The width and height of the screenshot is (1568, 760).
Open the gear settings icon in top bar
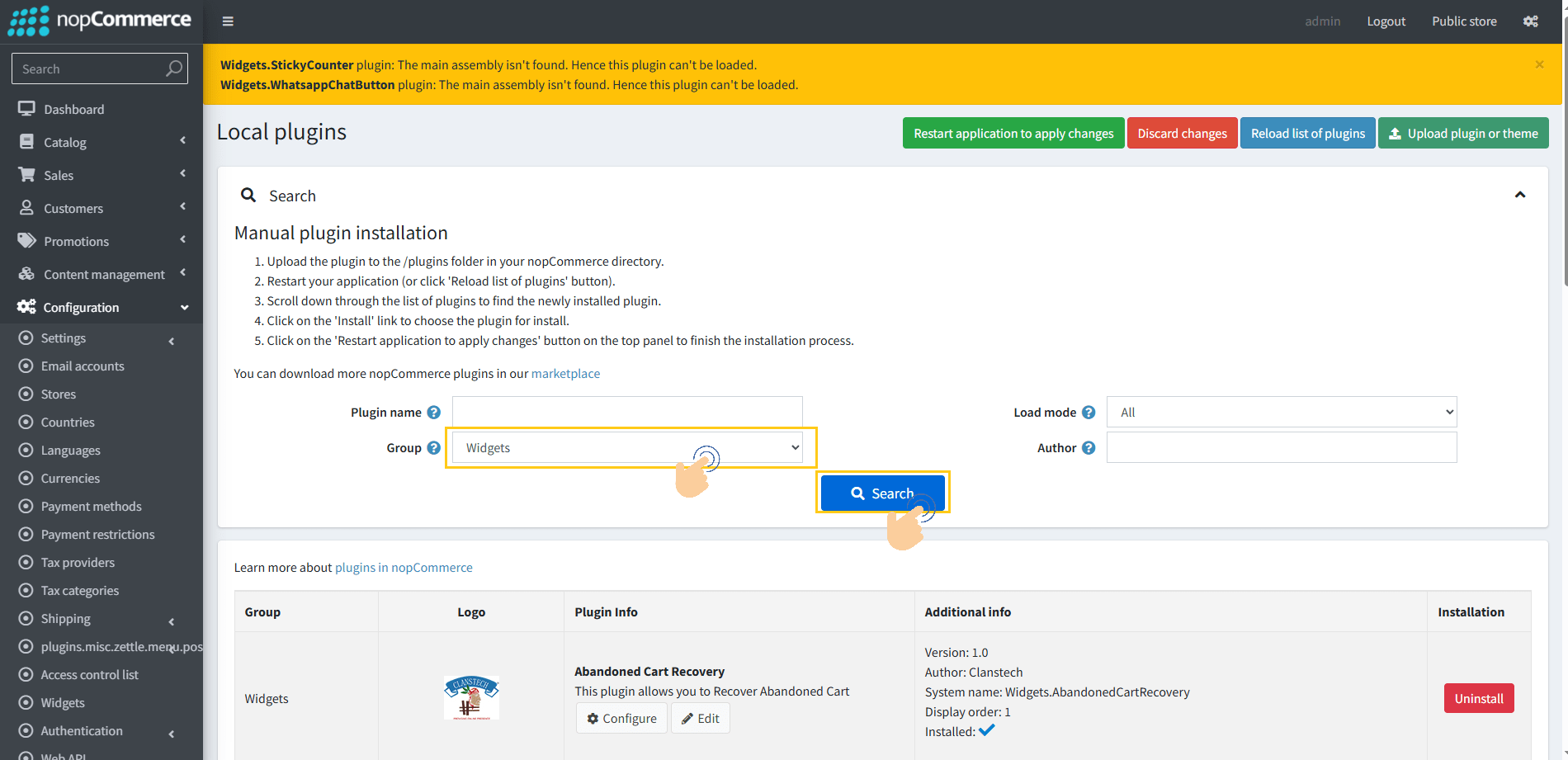point(1530,21)
